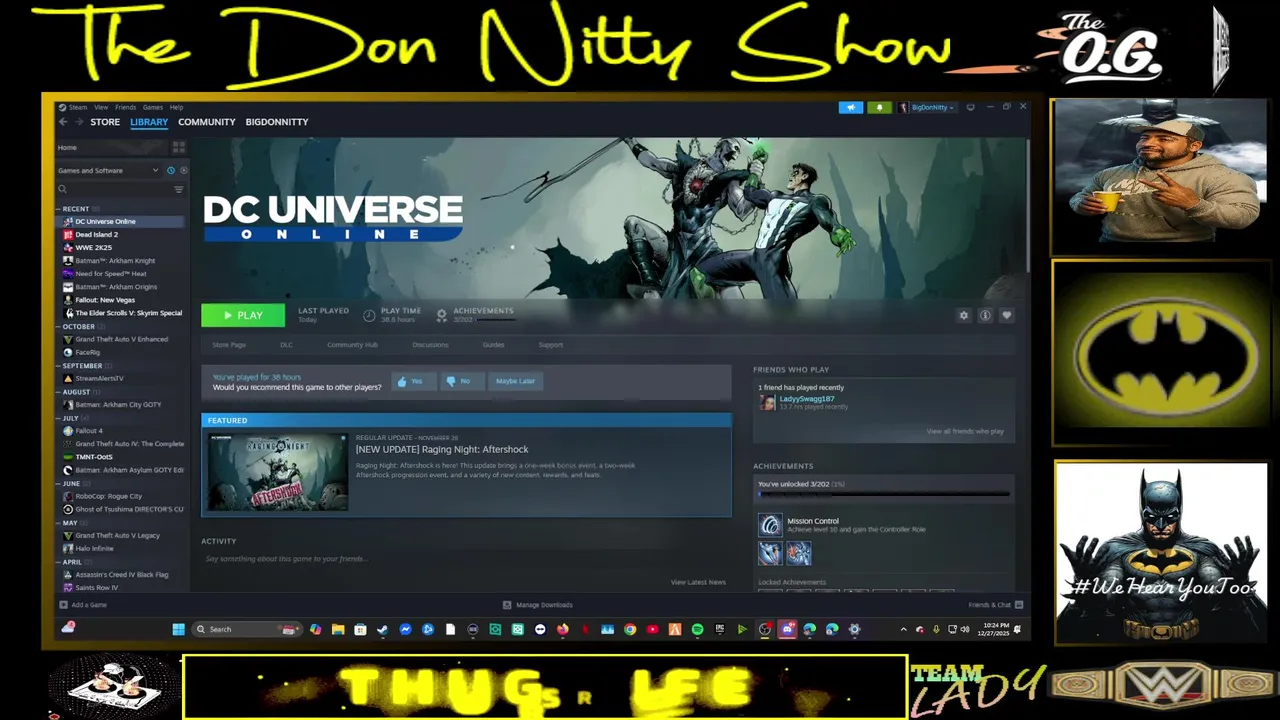This screenshot has height=720, width=1280.
Task: Toggle the ready-to-play filter icon
Action: coord(182,170)
